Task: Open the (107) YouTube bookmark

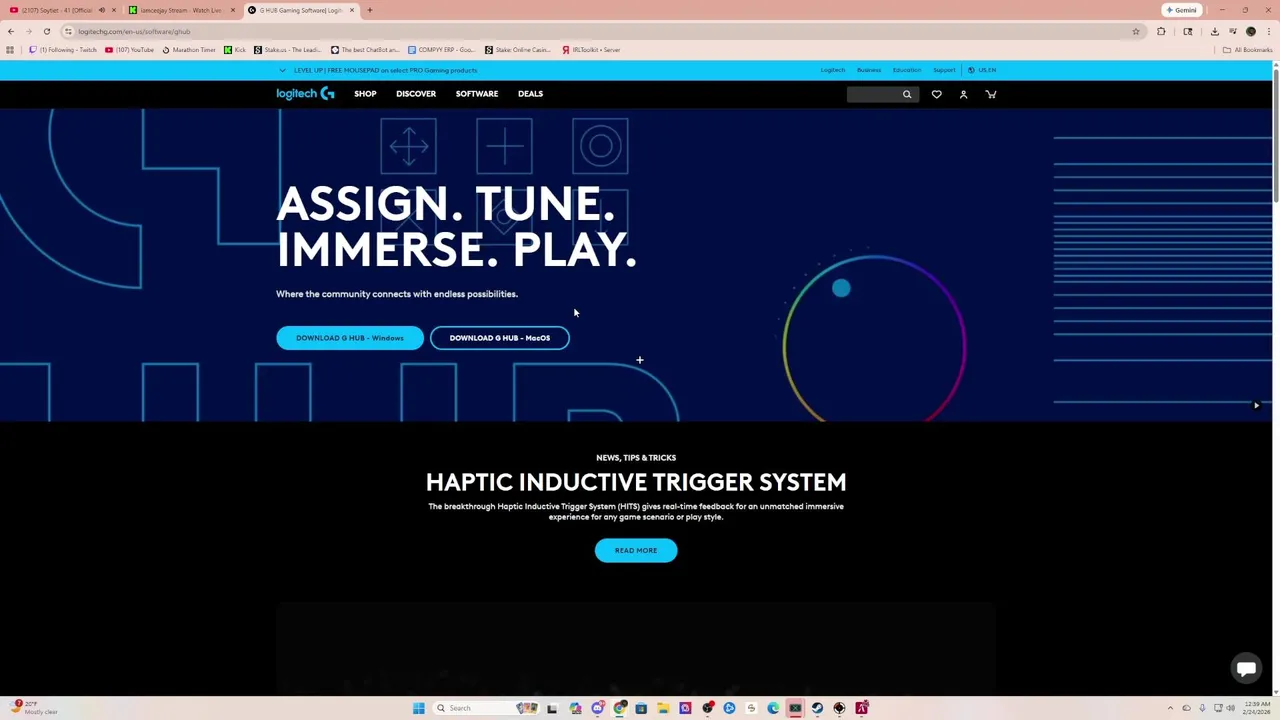Action: click(x=129, y=50)
